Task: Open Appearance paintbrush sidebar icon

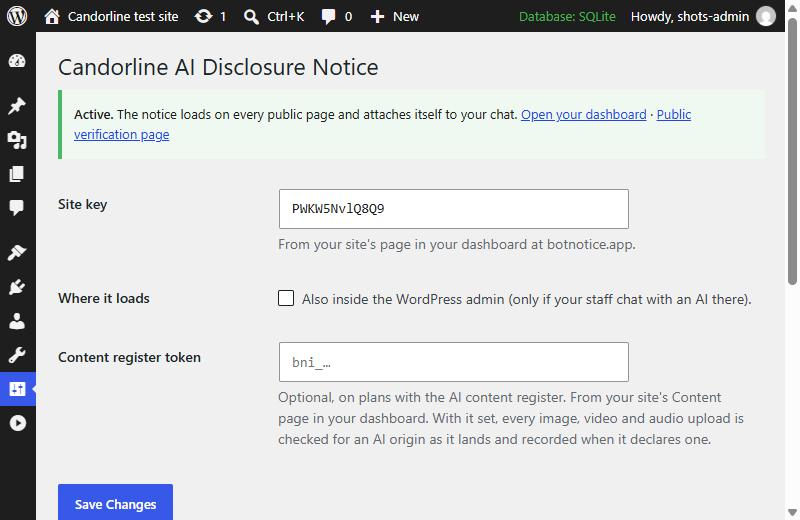Action: [17, 253]
